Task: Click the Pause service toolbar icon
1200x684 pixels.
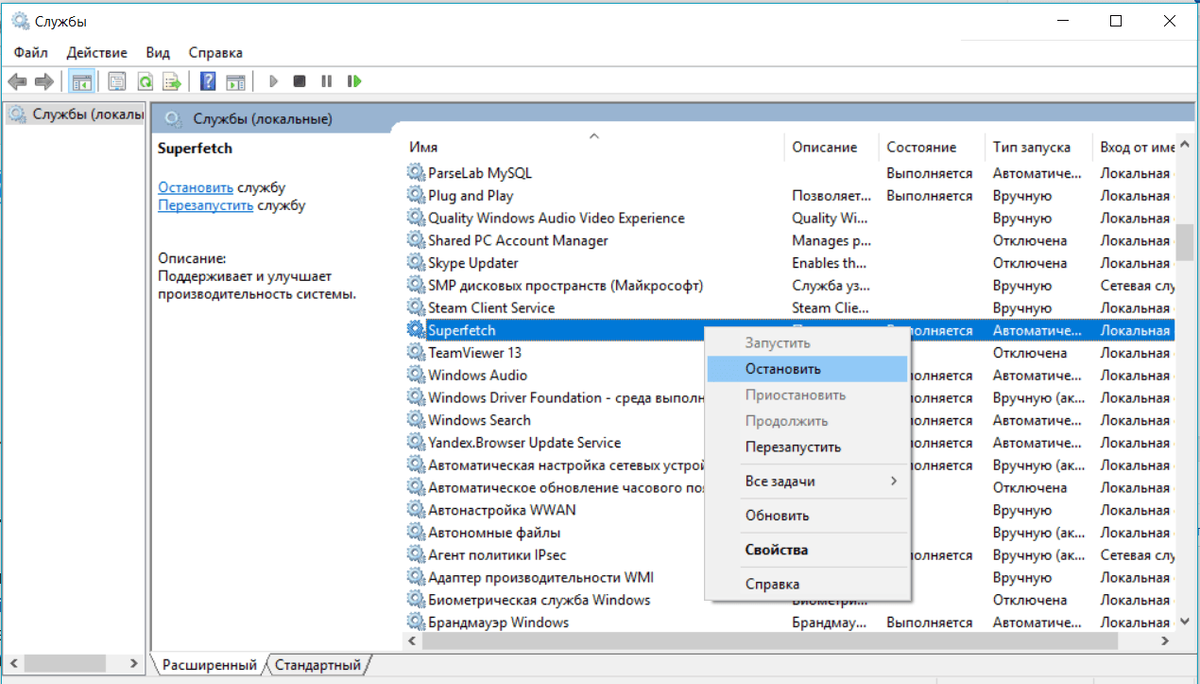Action: [x=326, y=82]
